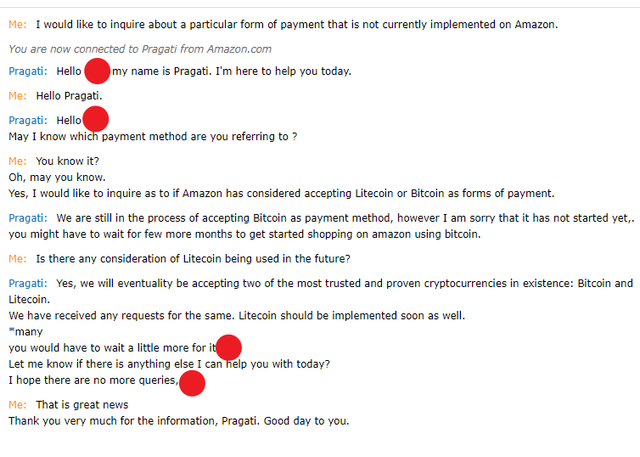Click the red dot after "wait a little more for it"
The image size is (640, 457).
[x=229, y=347]
